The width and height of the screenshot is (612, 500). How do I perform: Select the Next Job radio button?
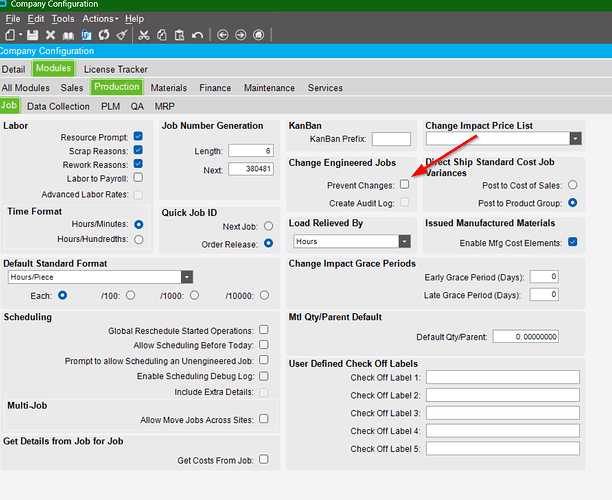point(269,226)
